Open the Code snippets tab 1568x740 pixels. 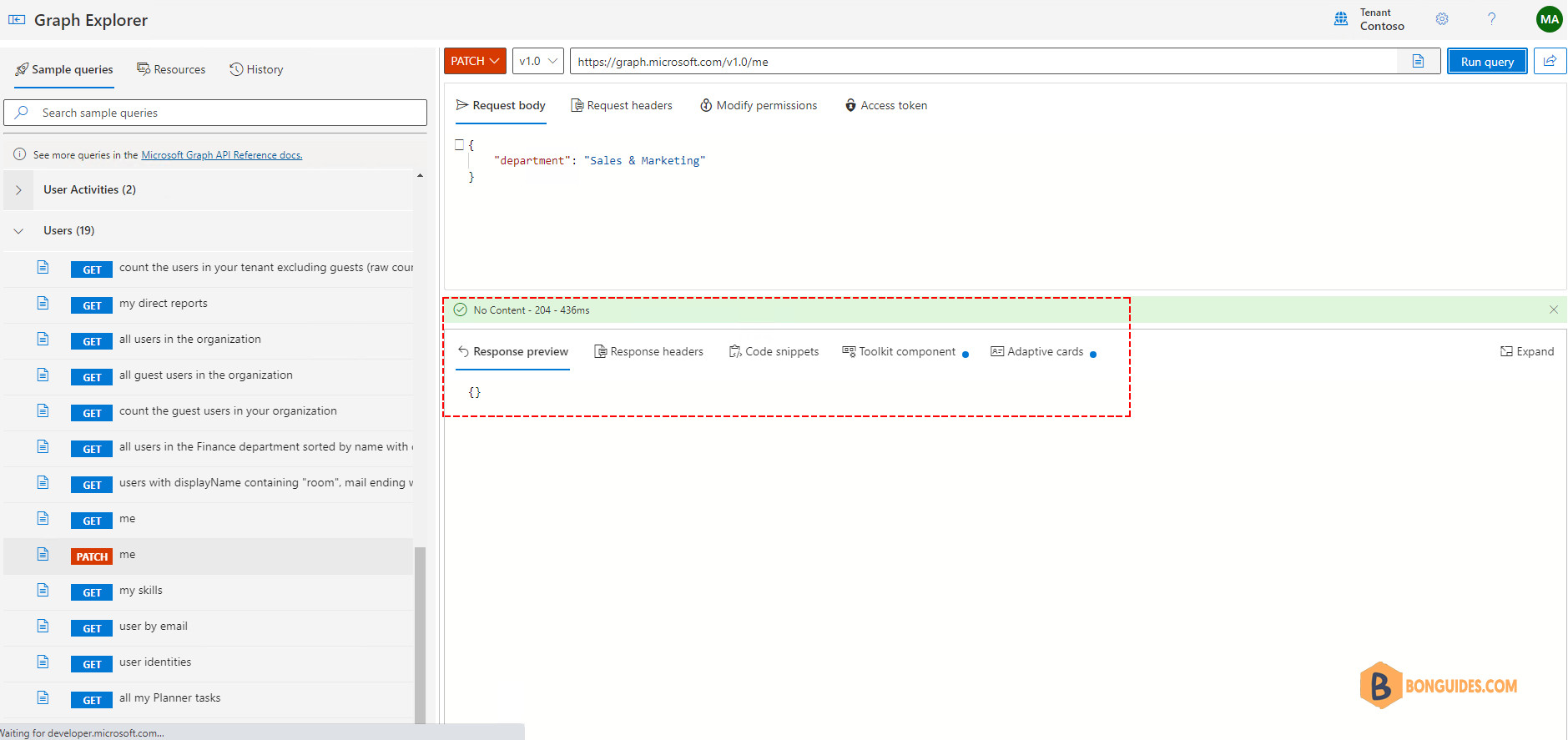(x=774, y=351)
